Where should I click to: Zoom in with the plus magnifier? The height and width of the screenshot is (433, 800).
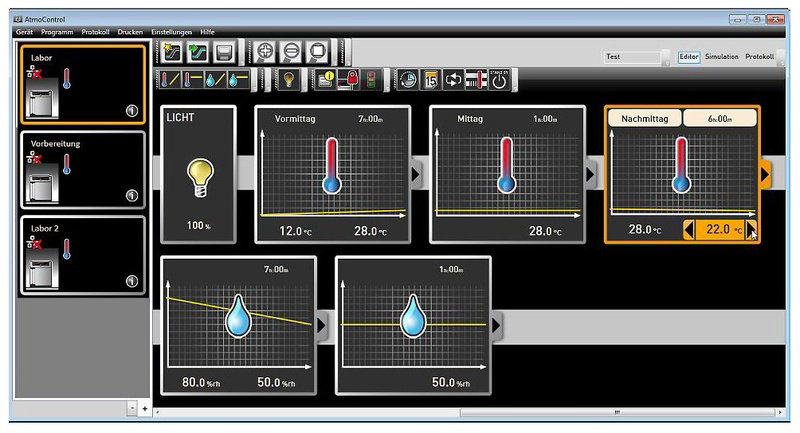click(265, 52)
